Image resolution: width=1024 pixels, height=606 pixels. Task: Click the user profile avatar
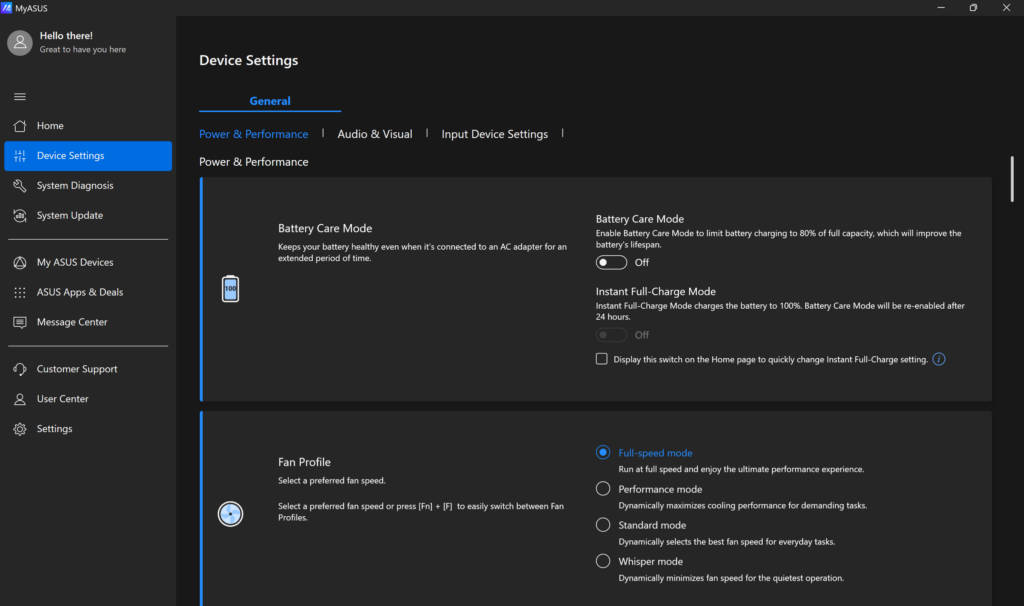tap(20, 42)
